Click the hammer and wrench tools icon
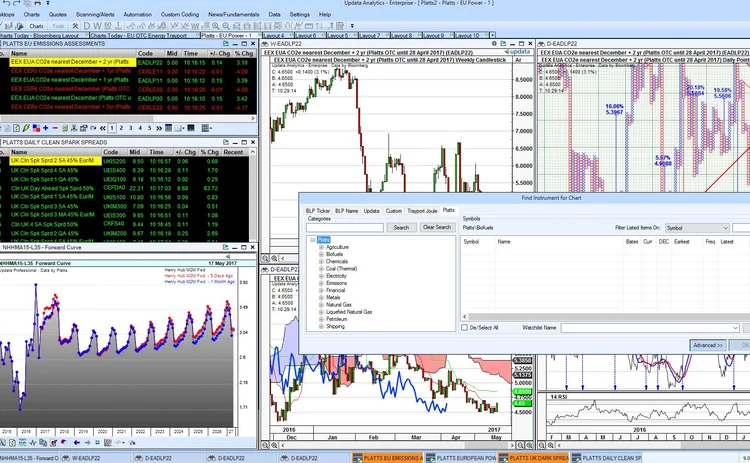750x463 pixels. click(x=75, y=26)
